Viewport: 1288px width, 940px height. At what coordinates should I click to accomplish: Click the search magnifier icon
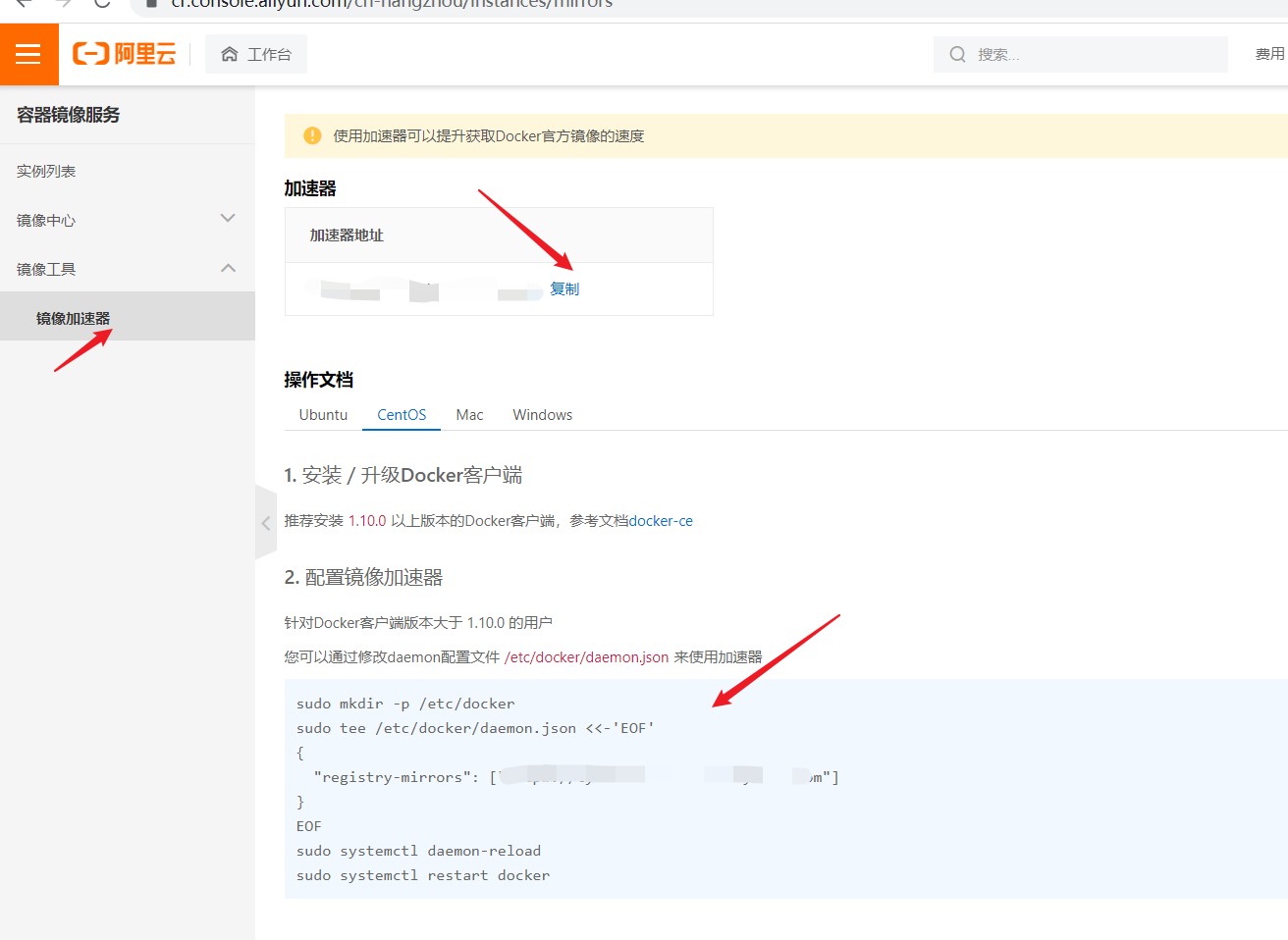(957, 54)
